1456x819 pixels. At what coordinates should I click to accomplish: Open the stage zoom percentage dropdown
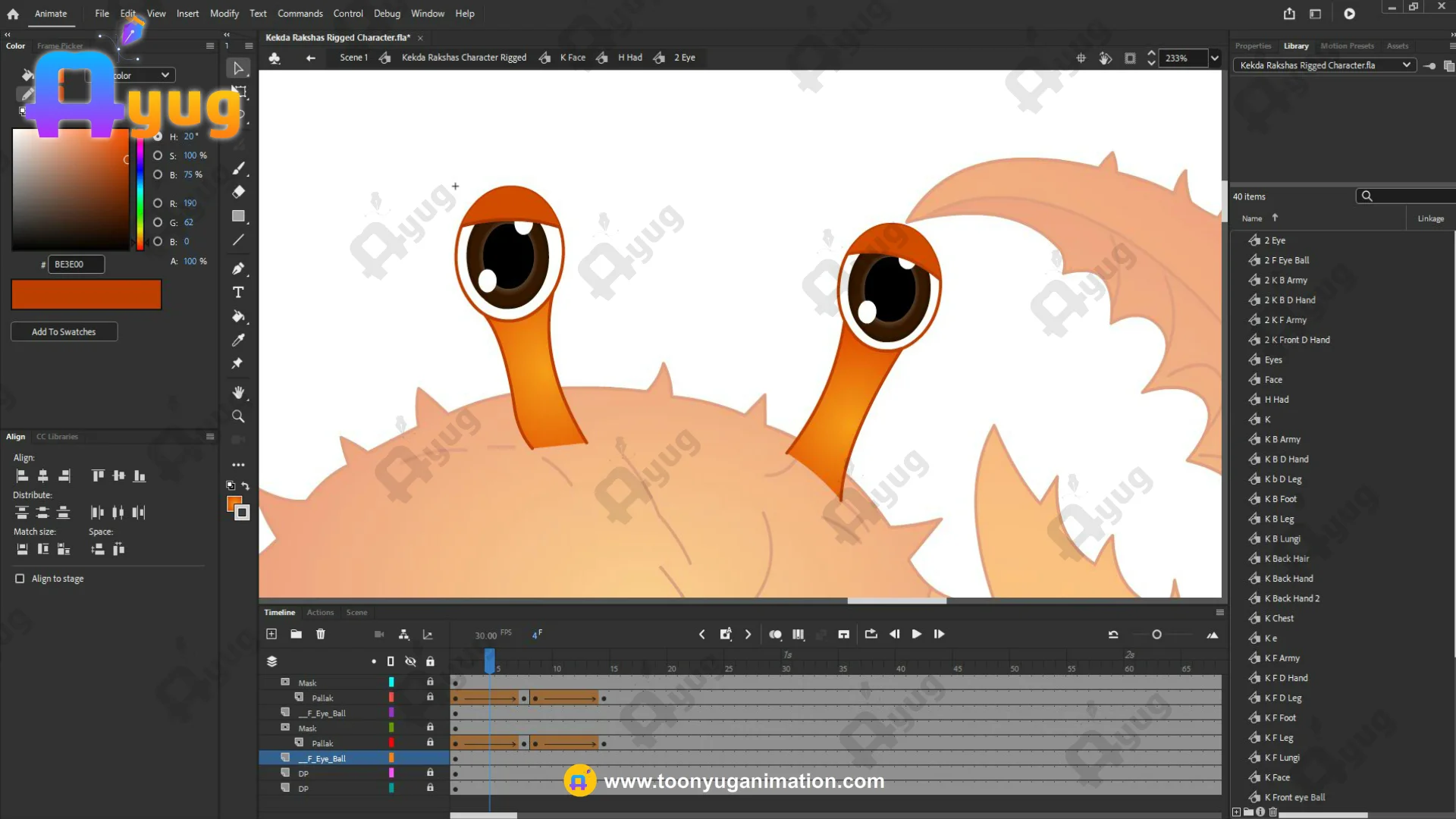coord(1215,58)
